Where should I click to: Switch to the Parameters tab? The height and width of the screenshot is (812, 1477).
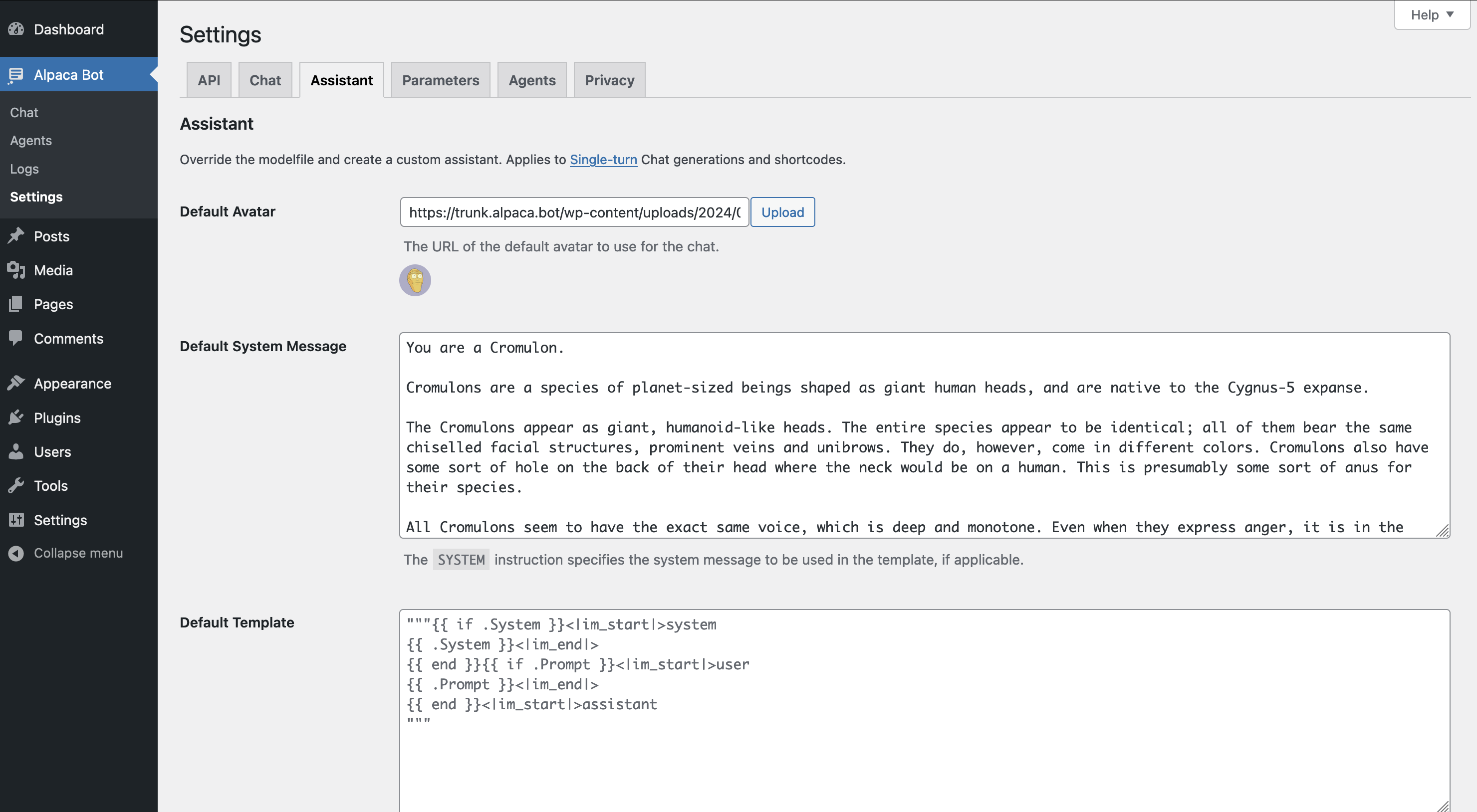point(440,79)
